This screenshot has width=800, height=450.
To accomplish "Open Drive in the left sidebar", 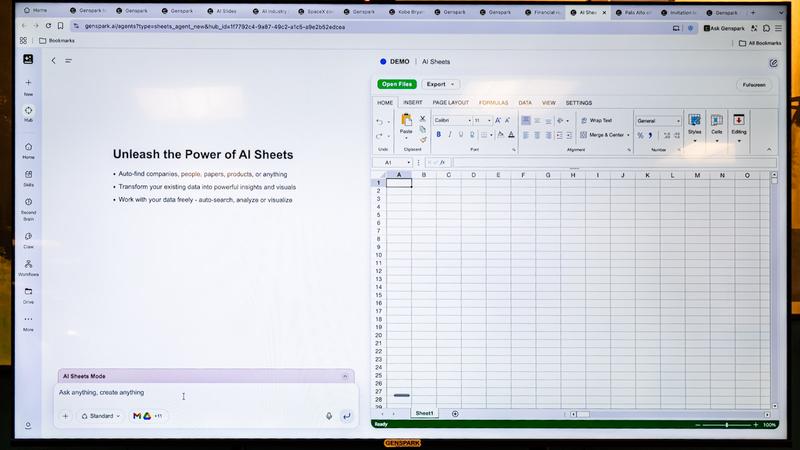I will click(28, 295).
